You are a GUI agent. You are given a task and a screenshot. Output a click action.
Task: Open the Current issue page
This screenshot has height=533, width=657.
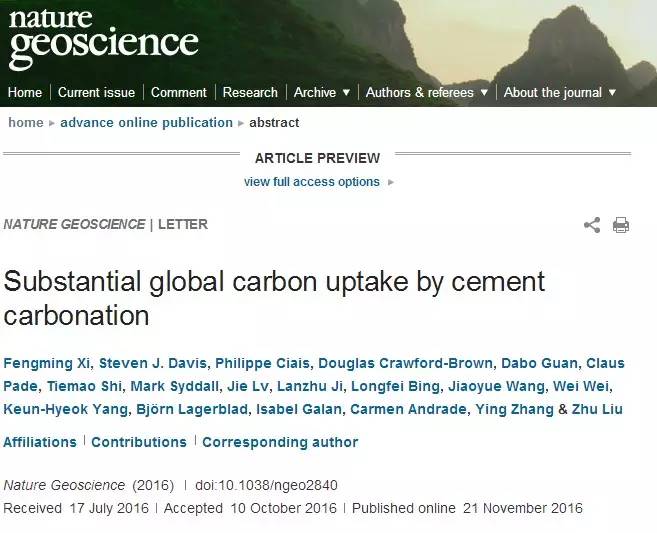point(96,92)
